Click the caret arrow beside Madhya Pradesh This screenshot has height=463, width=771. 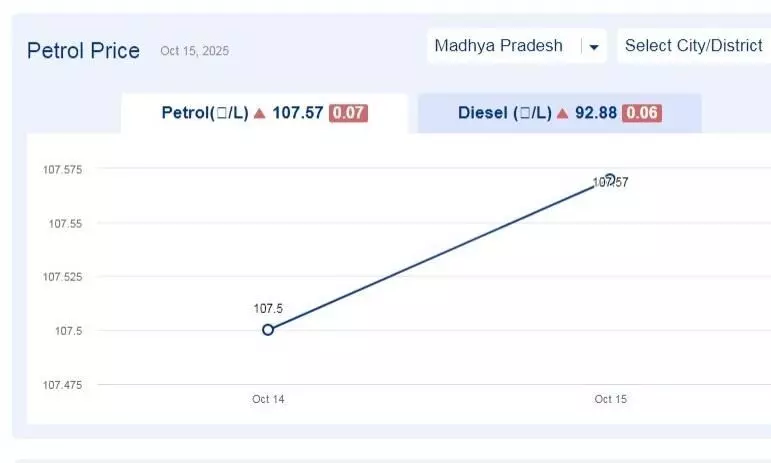coord(594,47)
